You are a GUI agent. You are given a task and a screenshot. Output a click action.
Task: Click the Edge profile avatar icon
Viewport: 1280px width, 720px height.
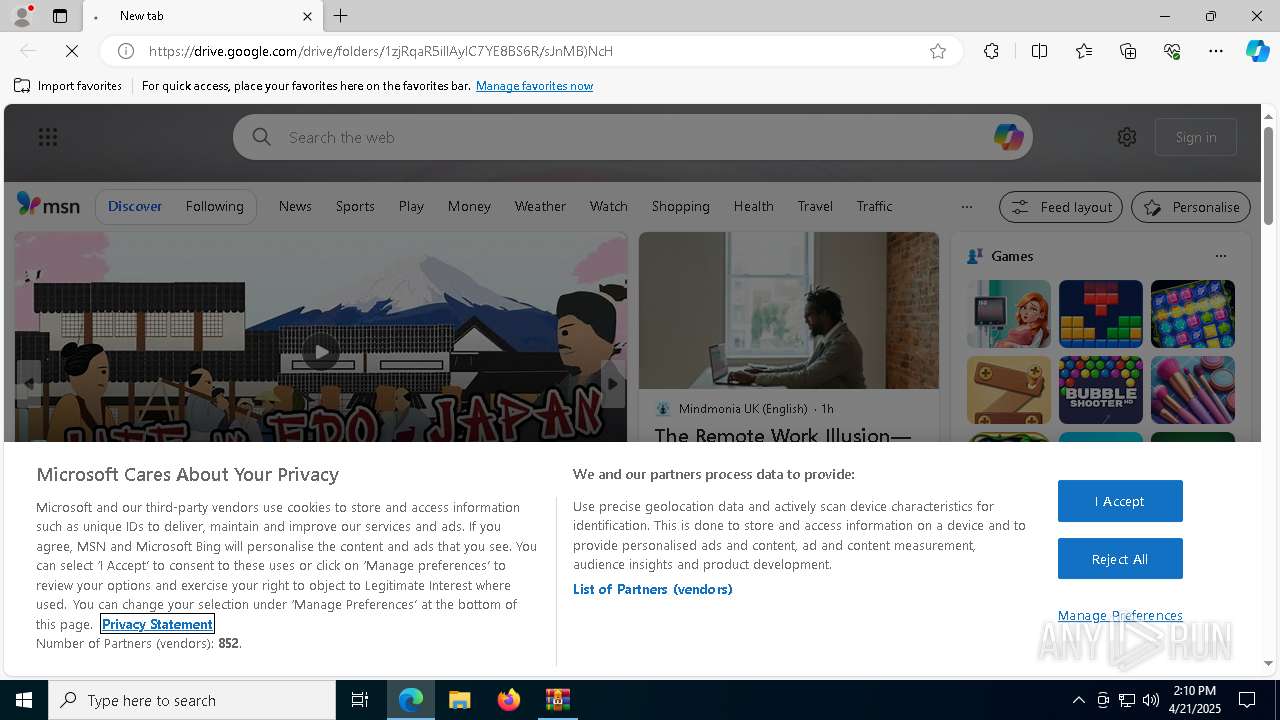tap(21, 15)
